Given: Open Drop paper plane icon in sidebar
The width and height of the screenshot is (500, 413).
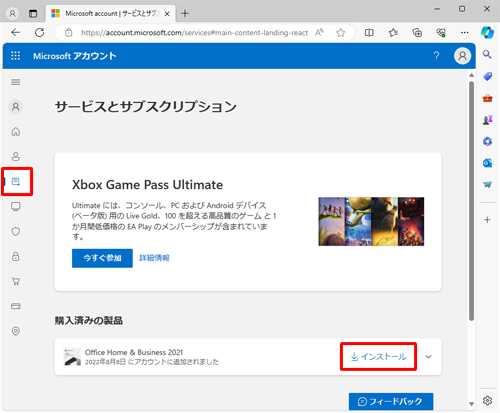Looking at the screenshot, I should (487, 184).
